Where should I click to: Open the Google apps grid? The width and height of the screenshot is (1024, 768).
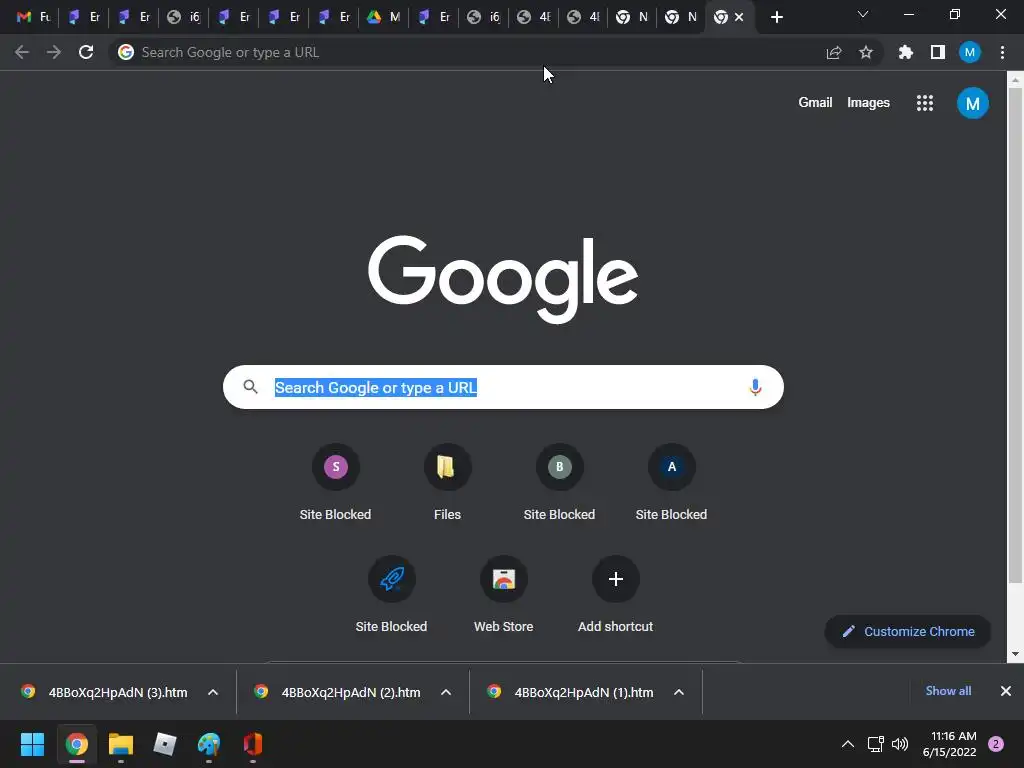click(x=925, y=103)
